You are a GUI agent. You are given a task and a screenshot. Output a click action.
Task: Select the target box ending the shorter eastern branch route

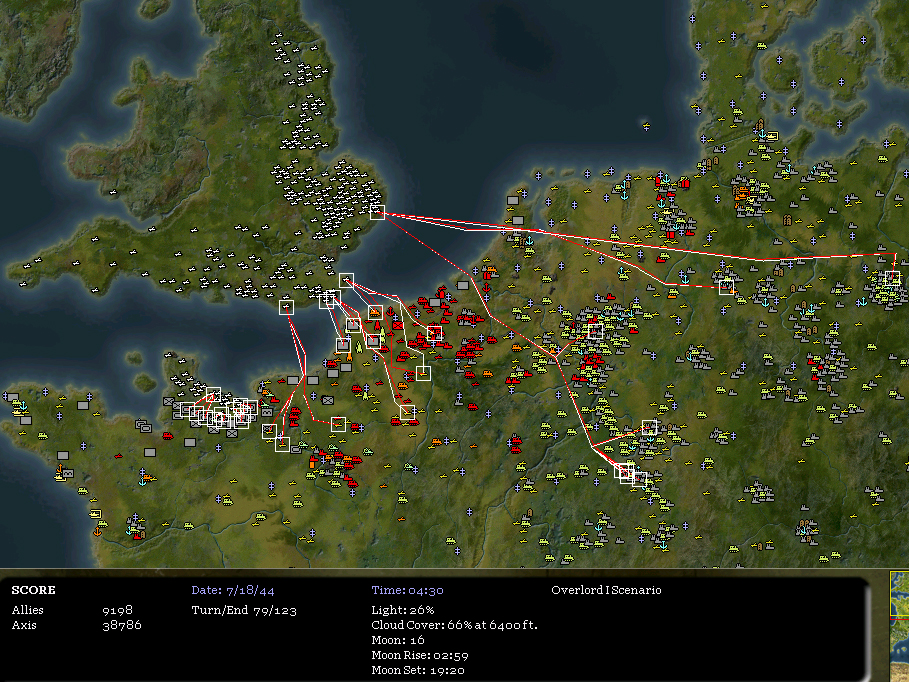coord(726,286)
